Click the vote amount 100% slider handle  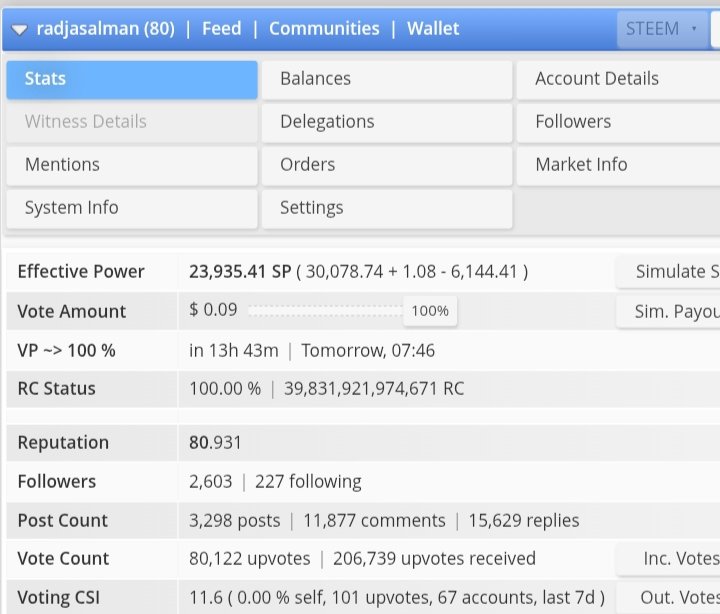click(x=430, y=311)
